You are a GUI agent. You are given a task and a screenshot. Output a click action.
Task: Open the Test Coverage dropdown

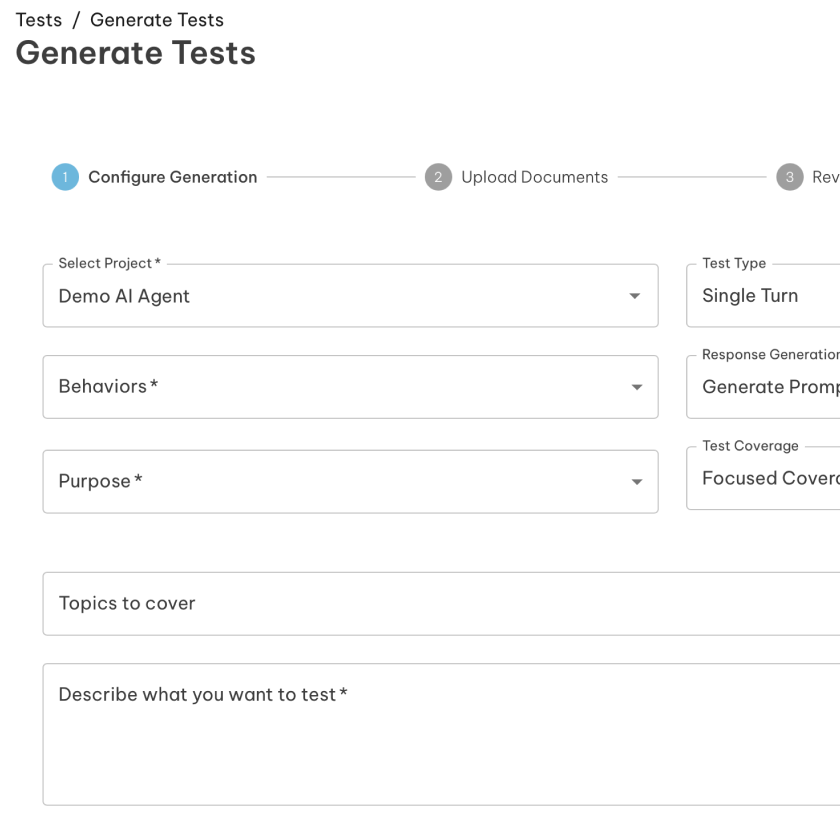click(762, 478)
